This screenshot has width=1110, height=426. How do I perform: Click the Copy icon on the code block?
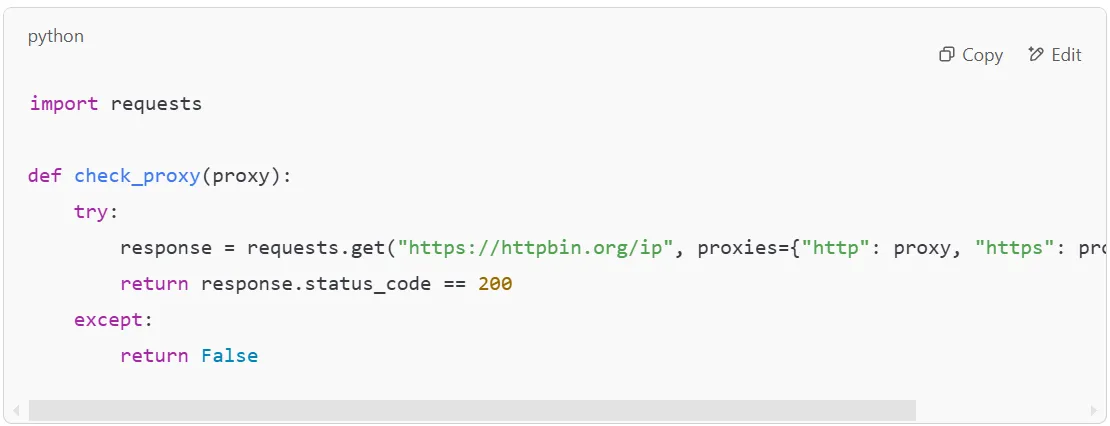click(946, 55)
